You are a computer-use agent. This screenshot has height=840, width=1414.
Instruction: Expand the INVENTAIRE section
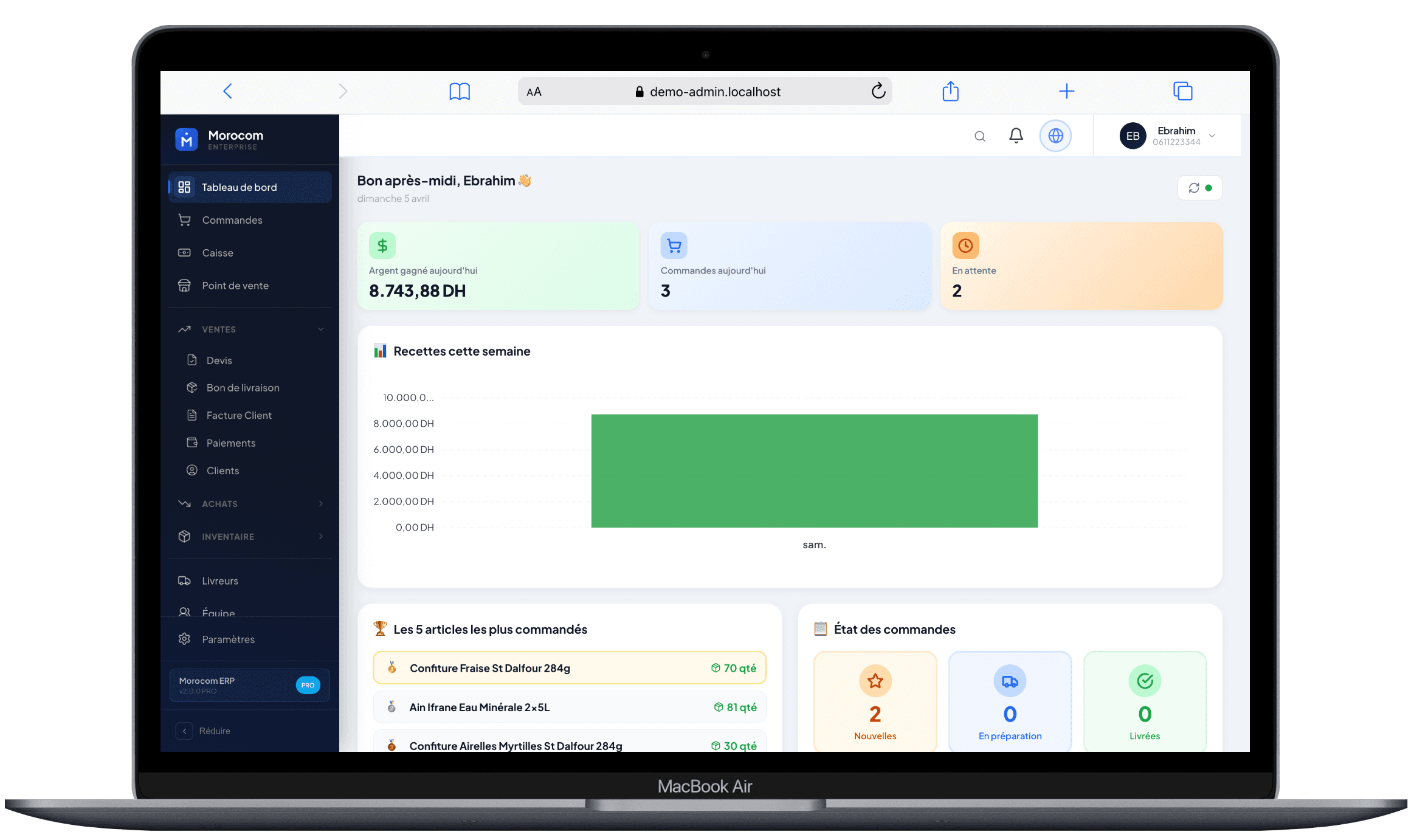[320, 536]
